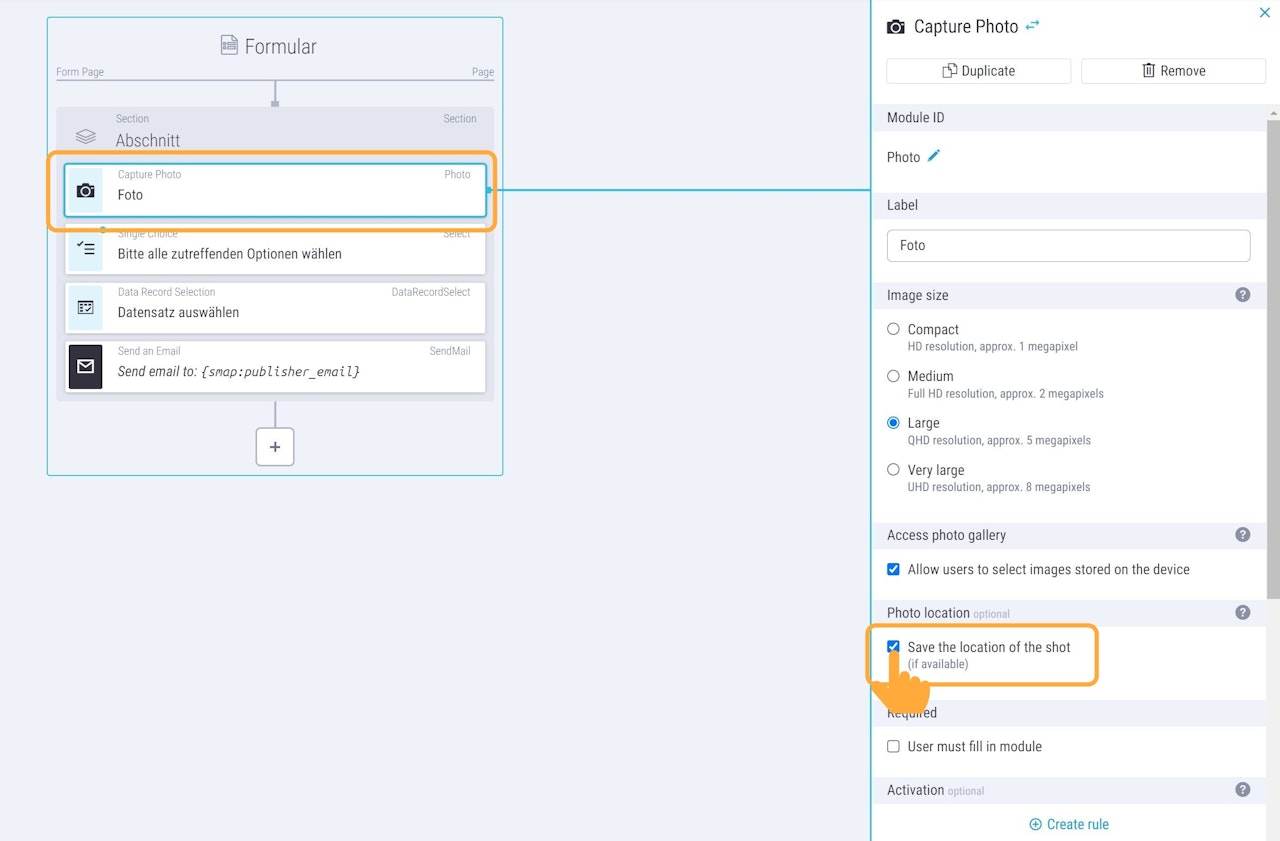Click Remove button
Image resolution: width=1280 pixels, height=841 pixels.
pyautogui.click(x=1173, y=71)
